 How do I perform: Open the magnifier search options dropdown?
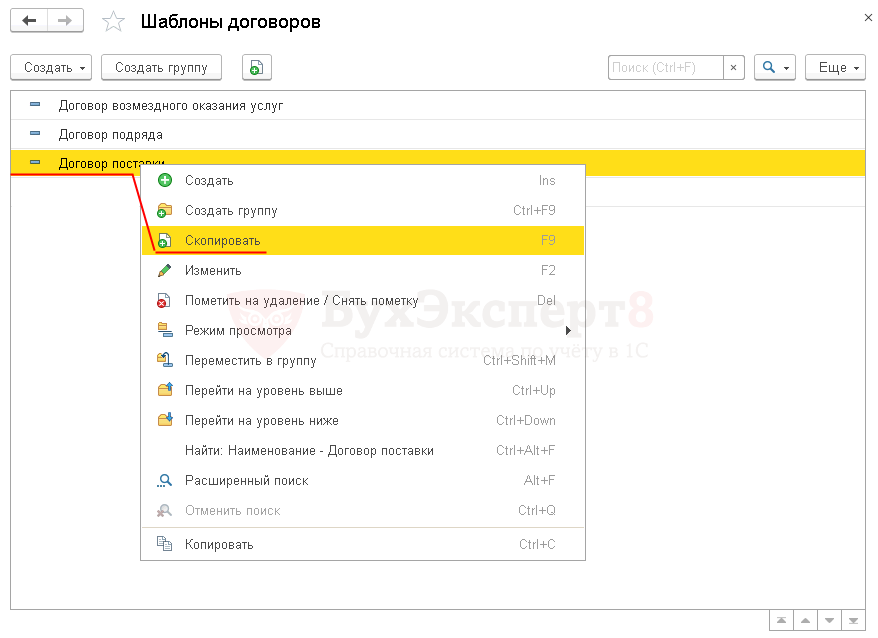[775, 68]
